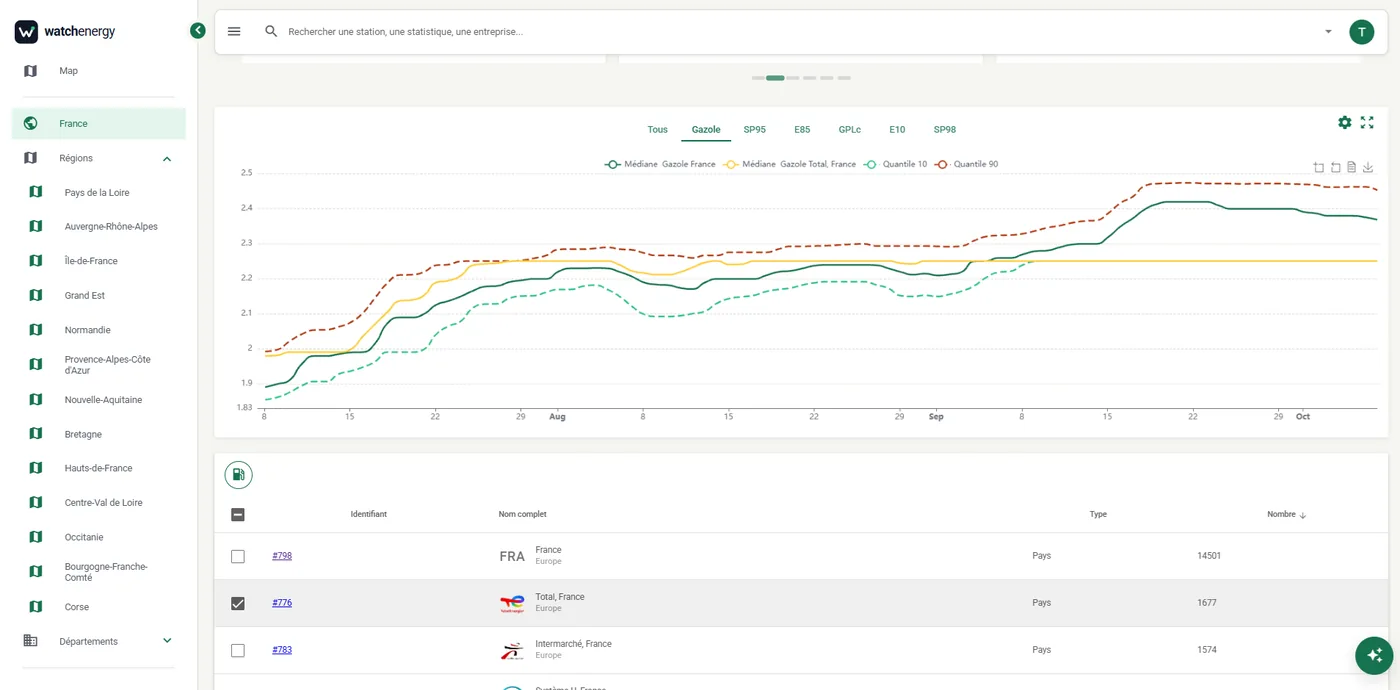Click the search field for stations
The height and width of the screenshot is (690, 1400).
tap(800, 32)
